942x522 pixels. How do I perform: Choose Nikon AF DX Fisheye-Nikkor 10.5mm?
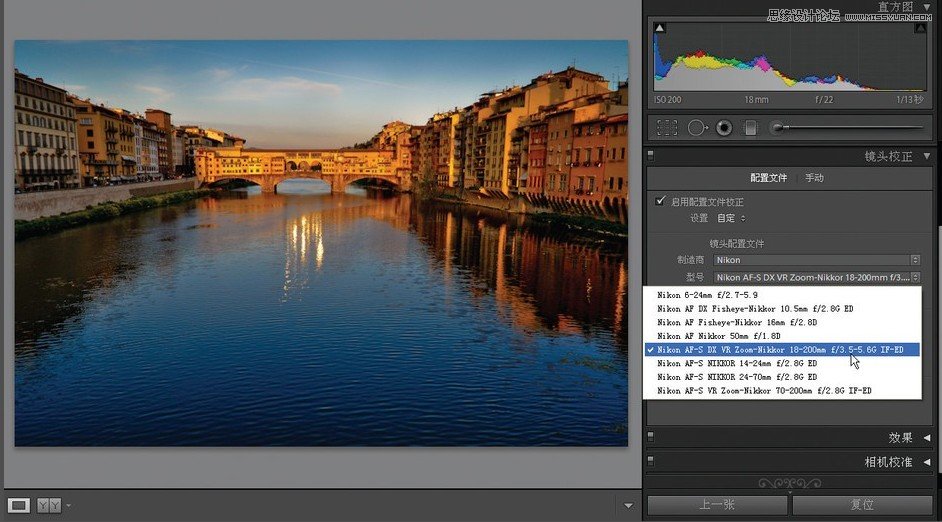point(782,309)
